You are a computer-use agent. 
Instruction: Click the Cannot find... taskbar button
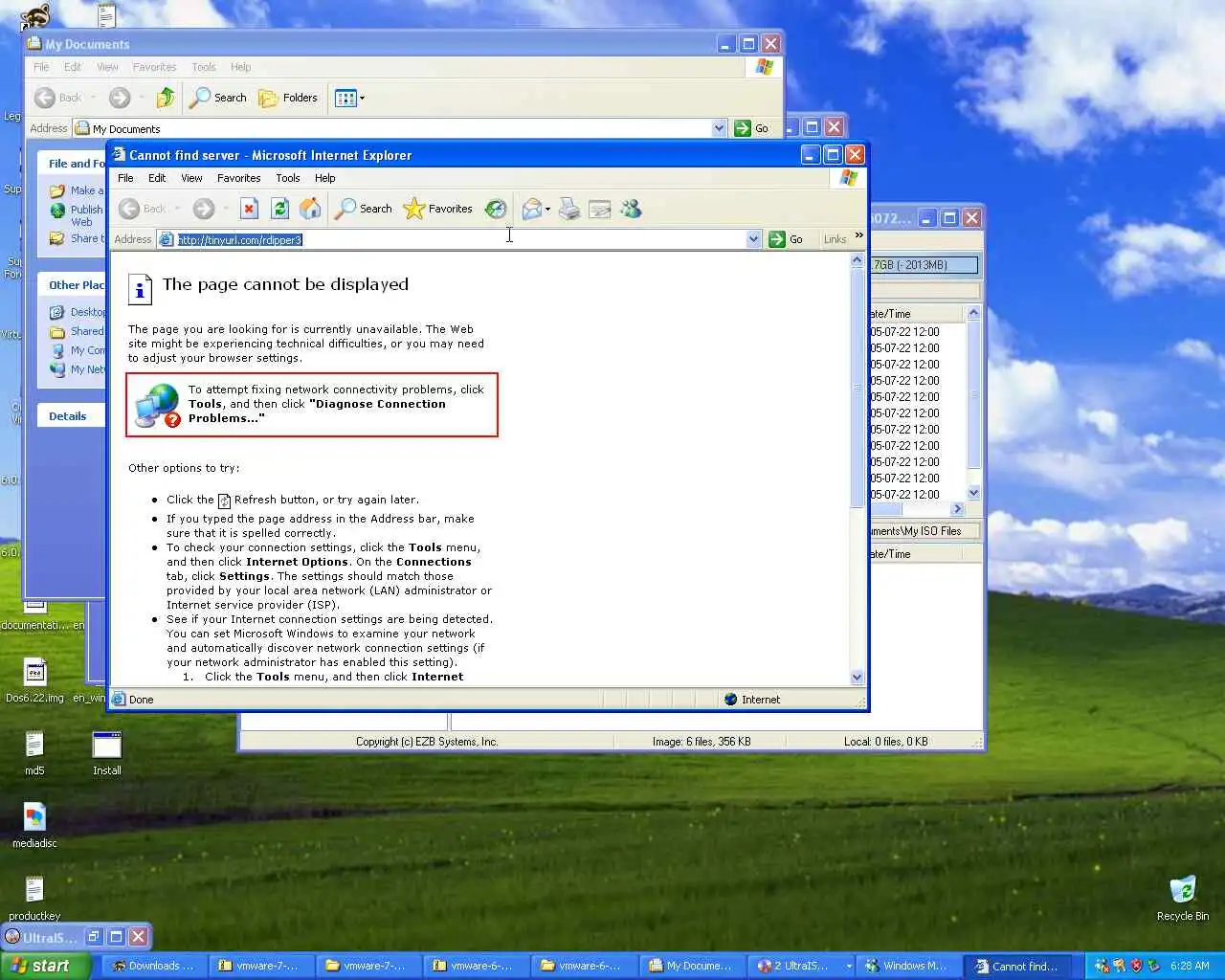tap(1016, 966)
